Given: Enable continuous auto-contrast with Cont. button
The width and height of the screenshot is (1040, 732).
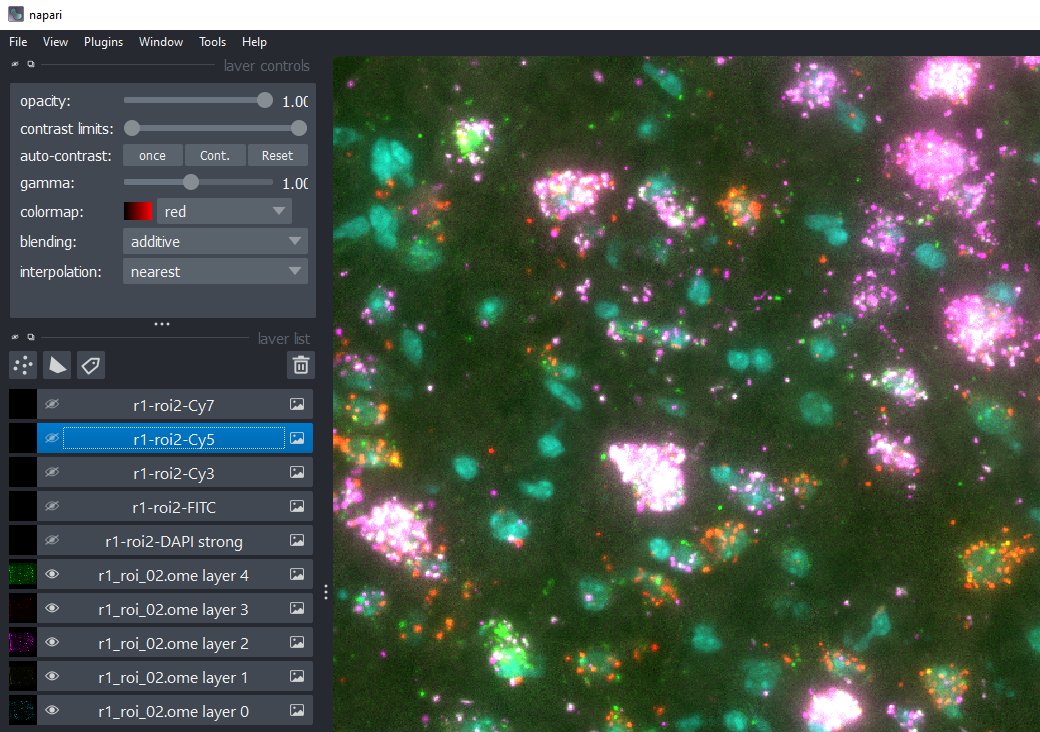Looking at the screenshot, I should [x=215, y=155].
